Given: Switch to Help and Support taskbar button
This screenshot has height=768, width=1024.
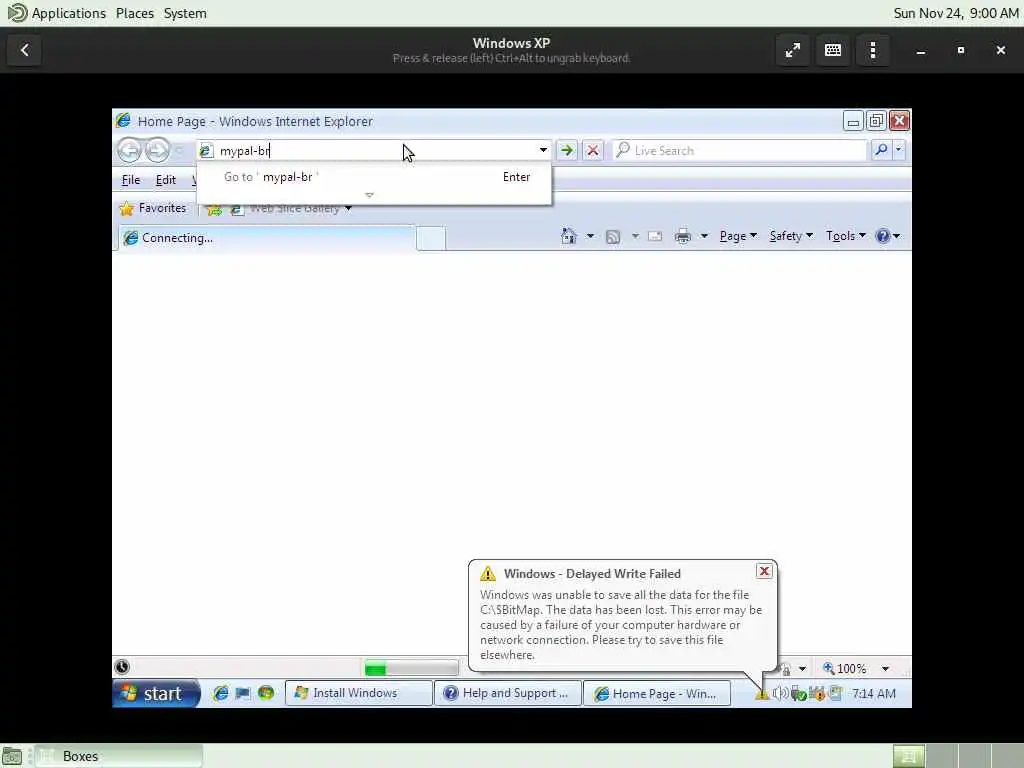Looking at the screenshot, I should [507, 694].
